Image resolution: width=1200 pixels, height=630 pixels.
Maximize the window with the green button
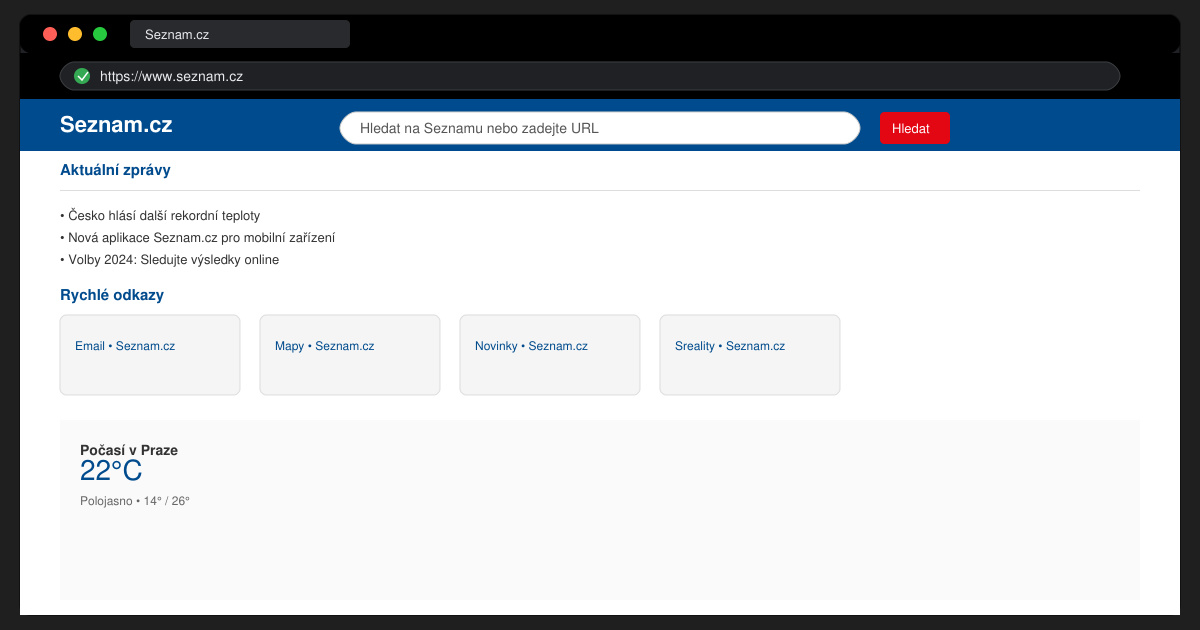coord(100,34)
